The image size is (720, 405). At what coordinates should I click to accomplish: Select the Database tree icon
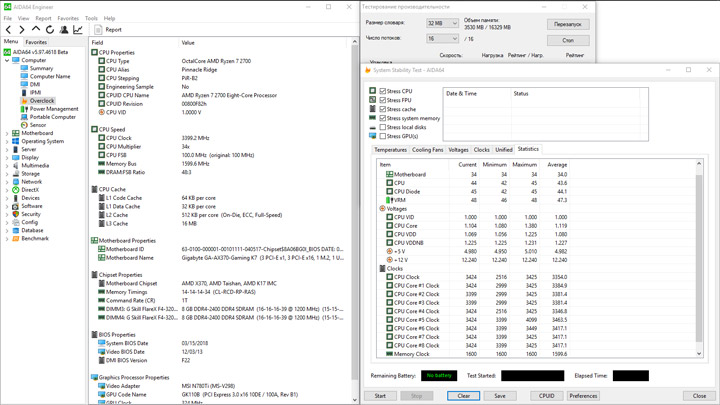[x=16, y=230]
